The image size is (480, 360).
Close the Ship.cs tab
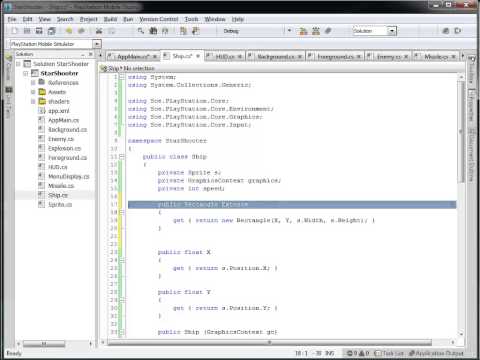coord(198,56)
